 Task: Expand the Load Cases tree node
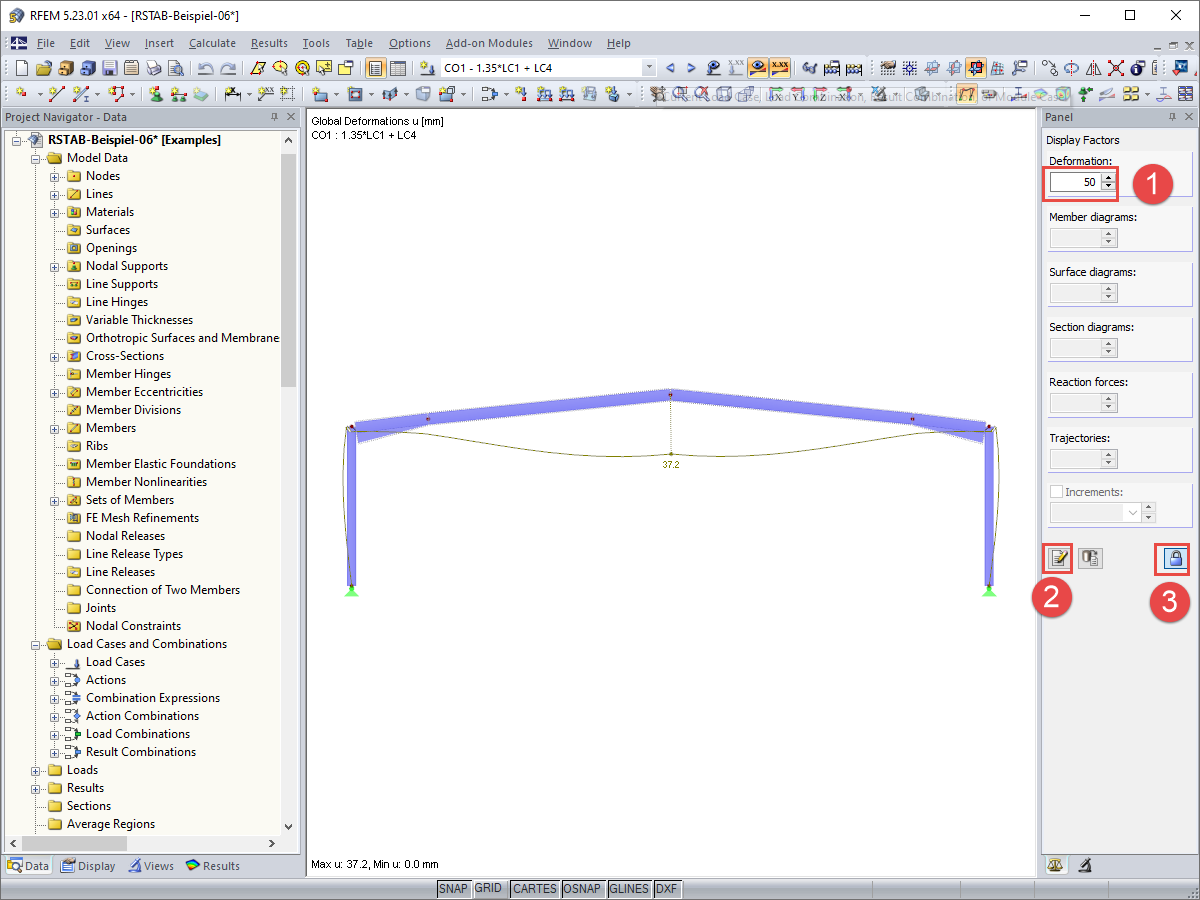55,662
